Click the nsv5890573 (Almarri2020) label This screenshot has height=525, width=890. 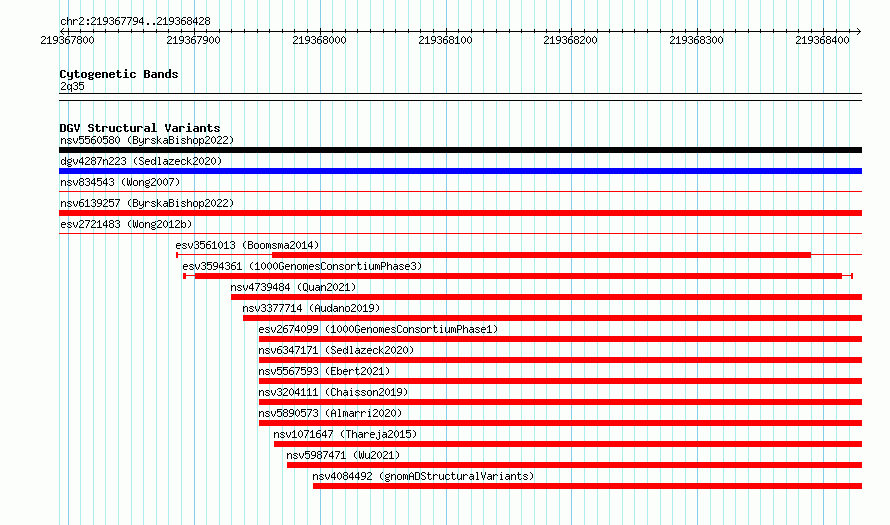330,413
